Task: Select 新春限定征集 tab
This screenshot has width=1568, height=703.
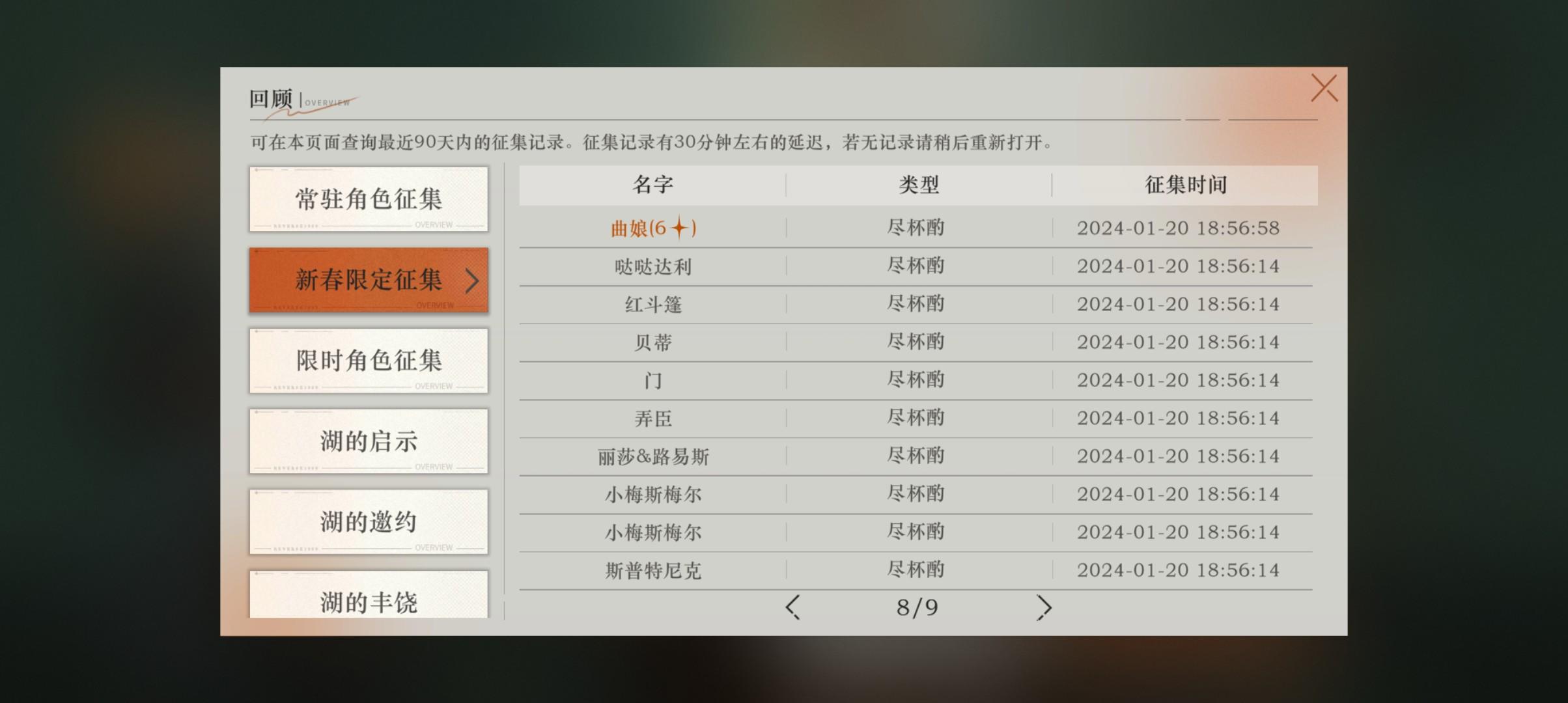Action: click(369, 280)
